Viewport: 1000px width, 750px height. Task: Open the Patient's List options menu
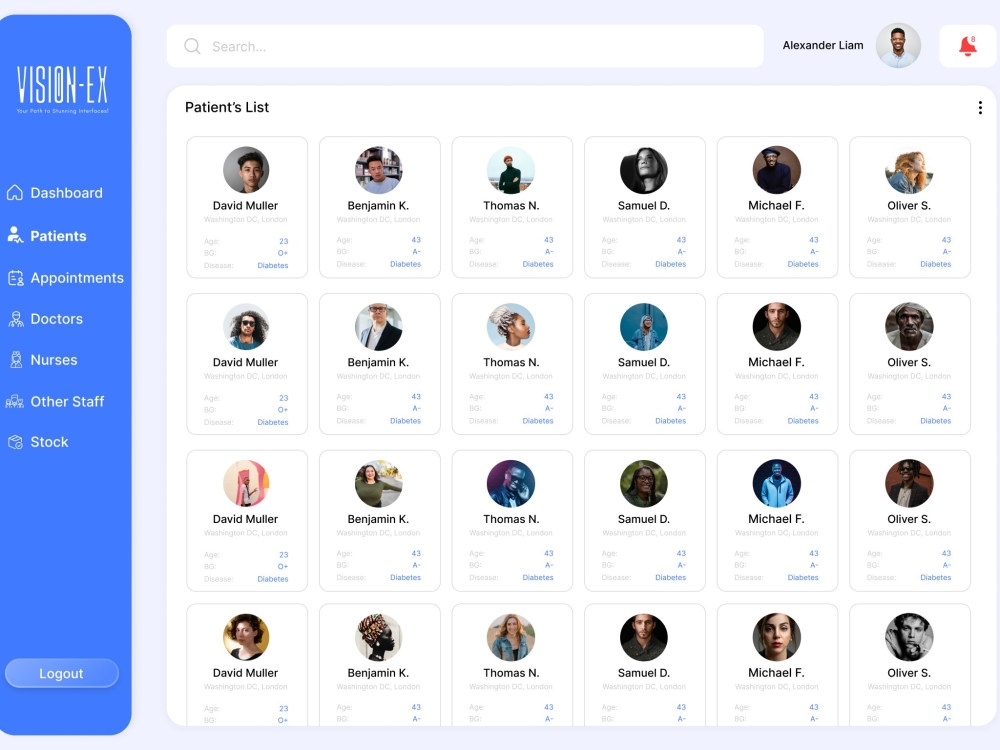click(x=982, y=108)
